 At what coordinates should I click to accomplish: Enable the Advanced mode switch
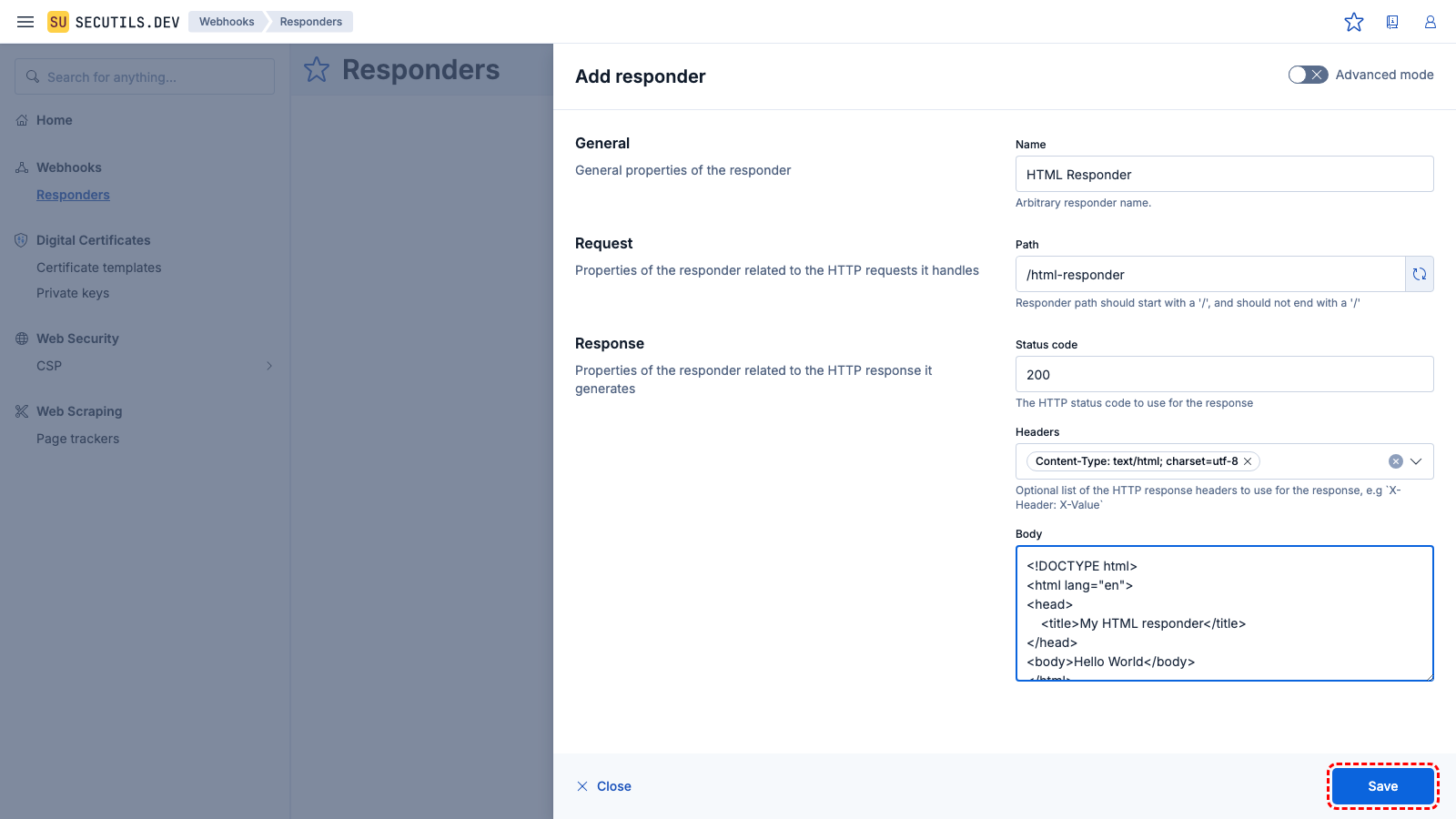click(1308, 75)
